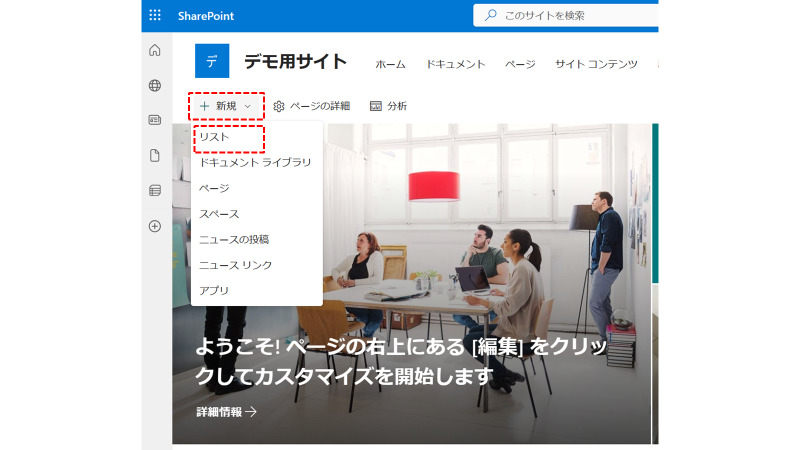Screen dimensions: 800x450
Task: Select ニュースの投稿 from the new menu
Action: (257, 239)
